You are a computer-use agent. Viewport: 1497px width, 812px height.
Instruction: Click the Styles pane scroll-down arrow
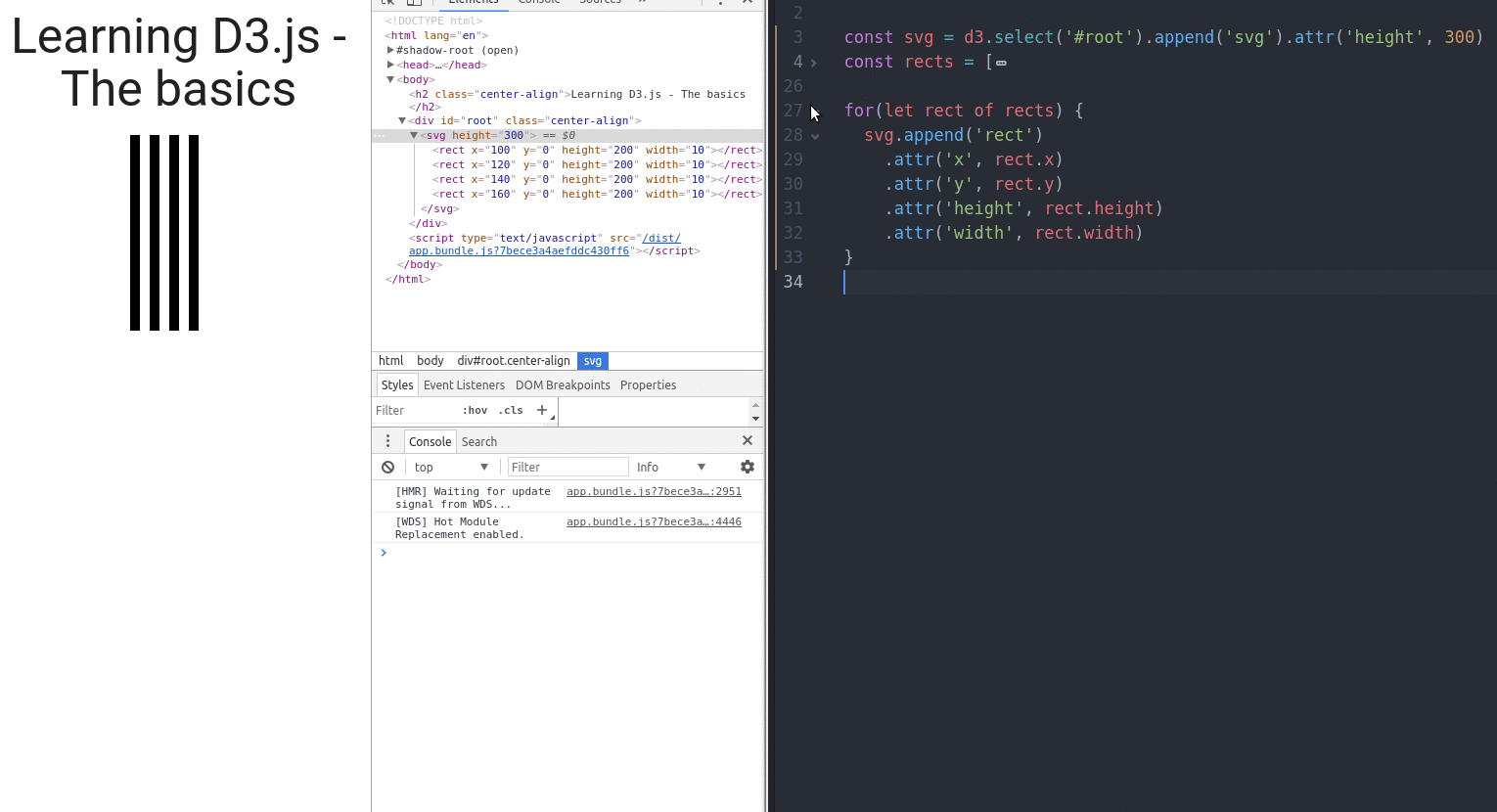coord(755,418)
